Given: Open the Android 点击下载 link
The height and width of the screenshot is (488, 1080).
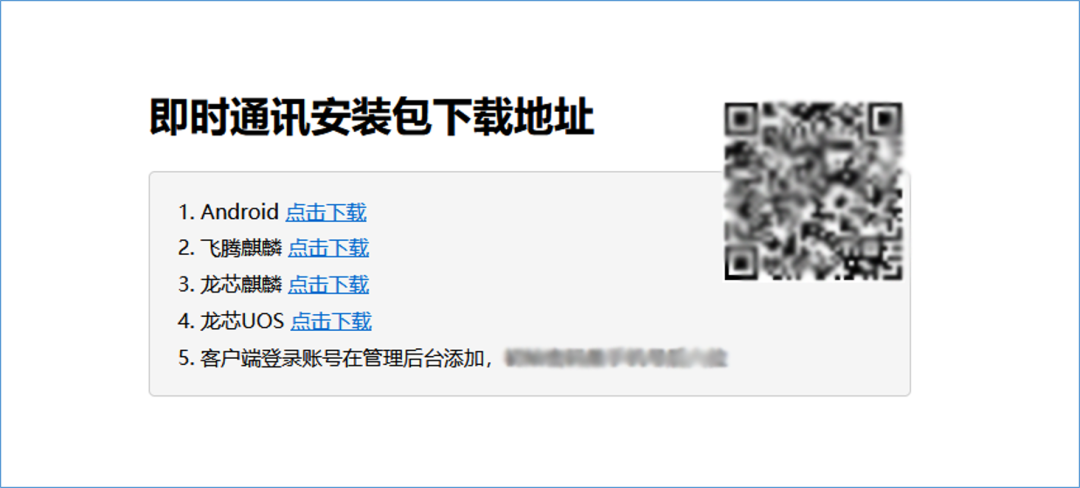Looking at the screenshot, I should [x=326, y=213].
